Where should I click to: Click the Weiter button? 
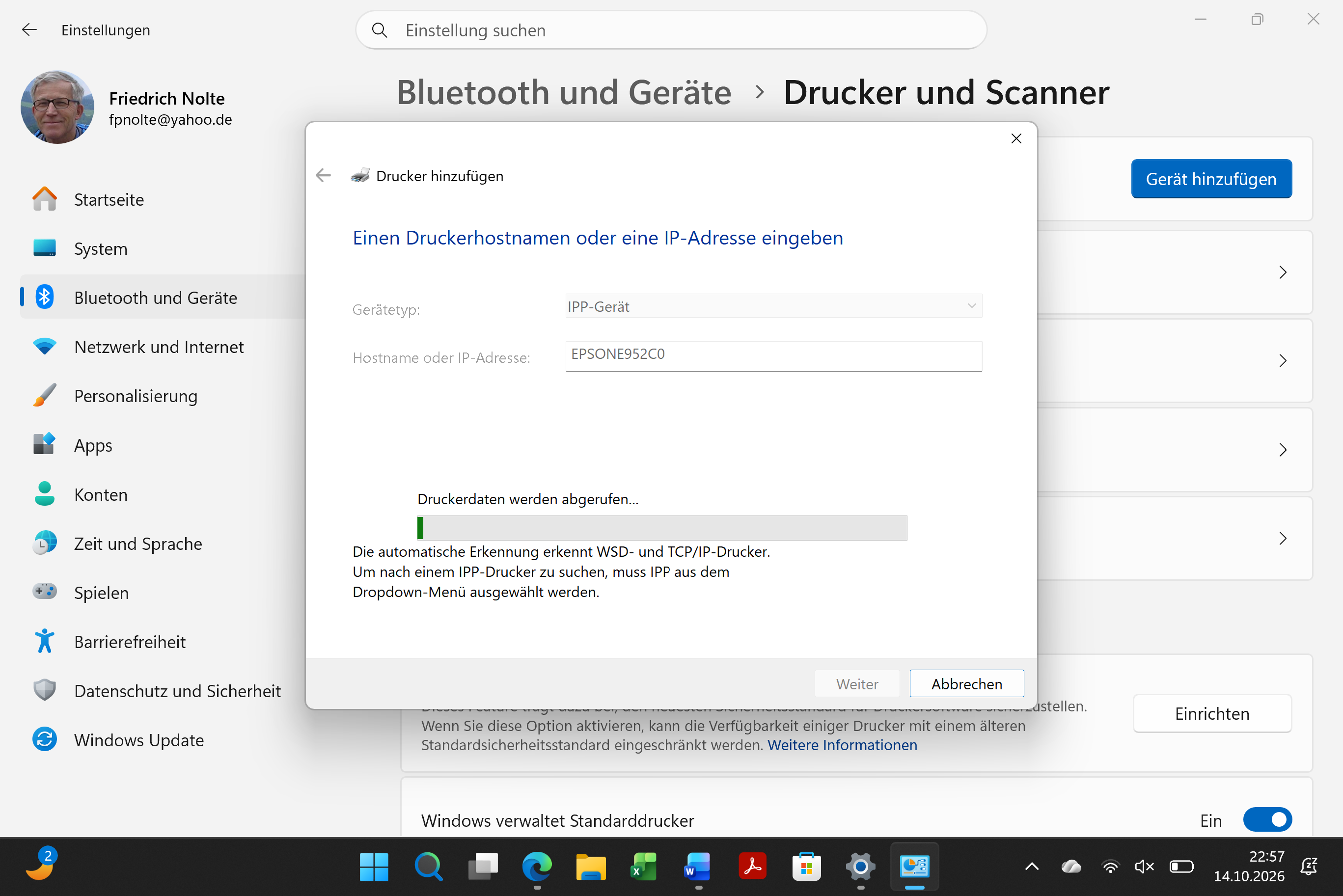point(857,683)
